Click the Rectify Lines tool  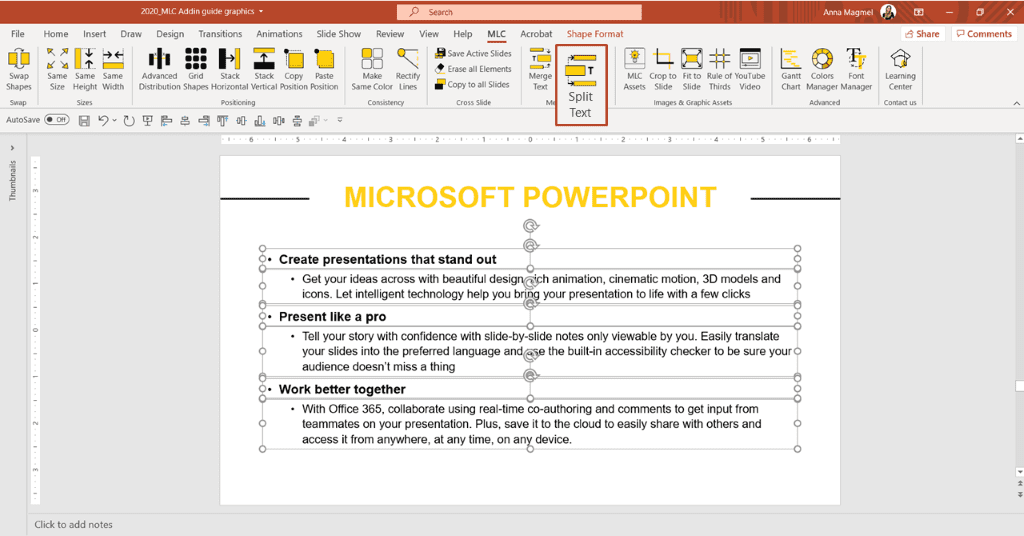pyautogui.click(x=408, y=69)
